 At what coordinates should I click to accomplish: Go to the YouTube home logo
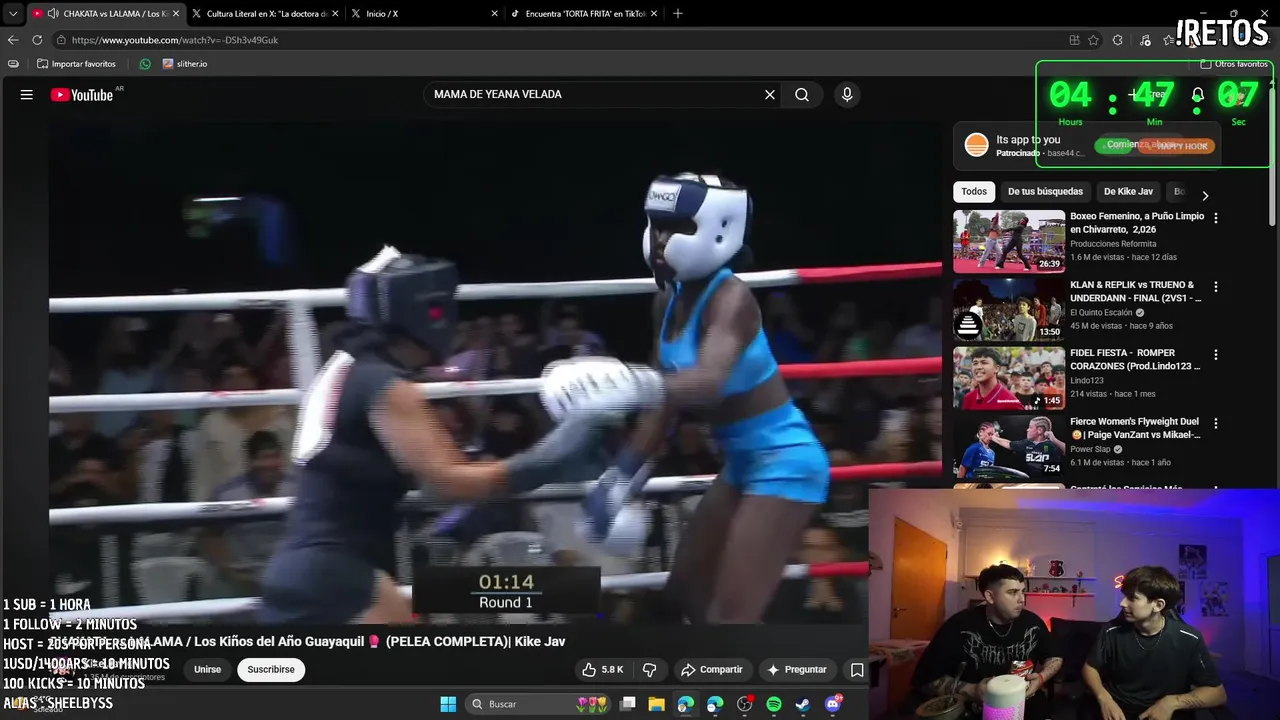[82, 95]
